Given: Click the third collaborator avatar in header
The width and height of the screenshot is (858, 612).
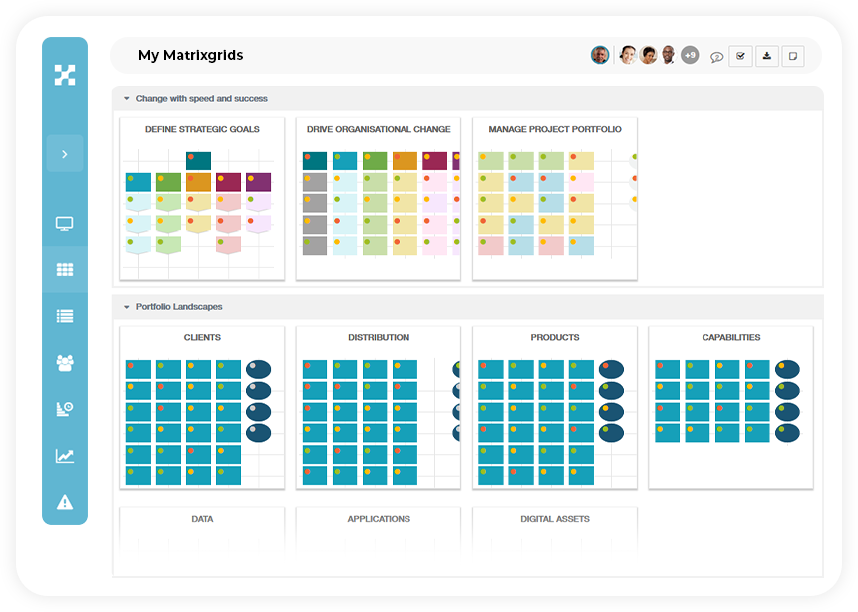Looking at the screenshot, I should pos(648,55).
